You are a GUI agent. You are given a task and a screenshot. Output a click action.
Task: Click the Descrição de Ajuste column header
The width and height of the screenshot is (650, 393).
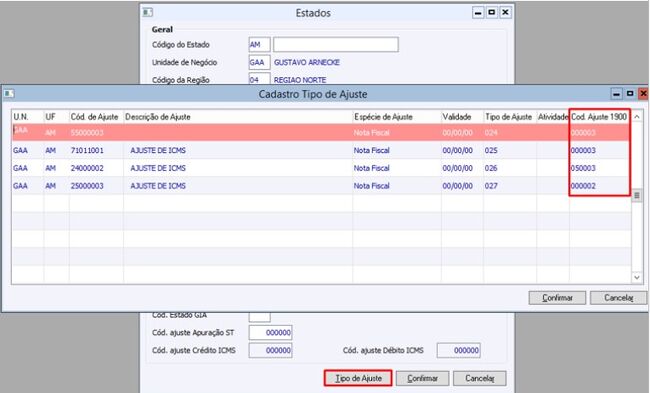pos(238,117)
